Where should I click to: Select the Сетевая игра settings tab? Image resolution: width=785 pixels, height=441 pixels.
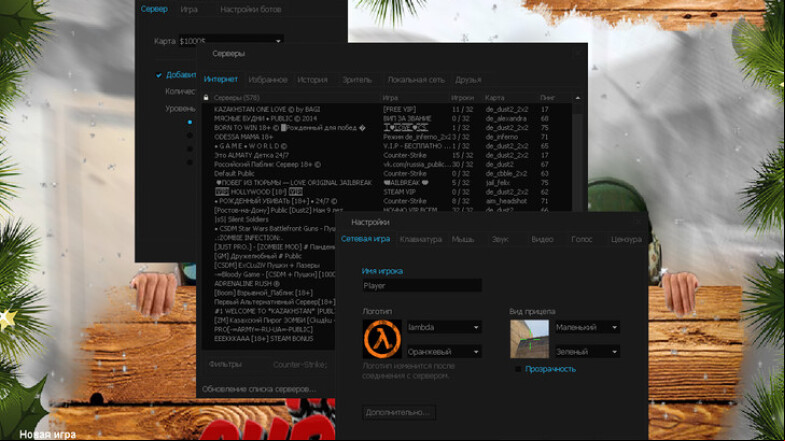(x=365, y=239)
